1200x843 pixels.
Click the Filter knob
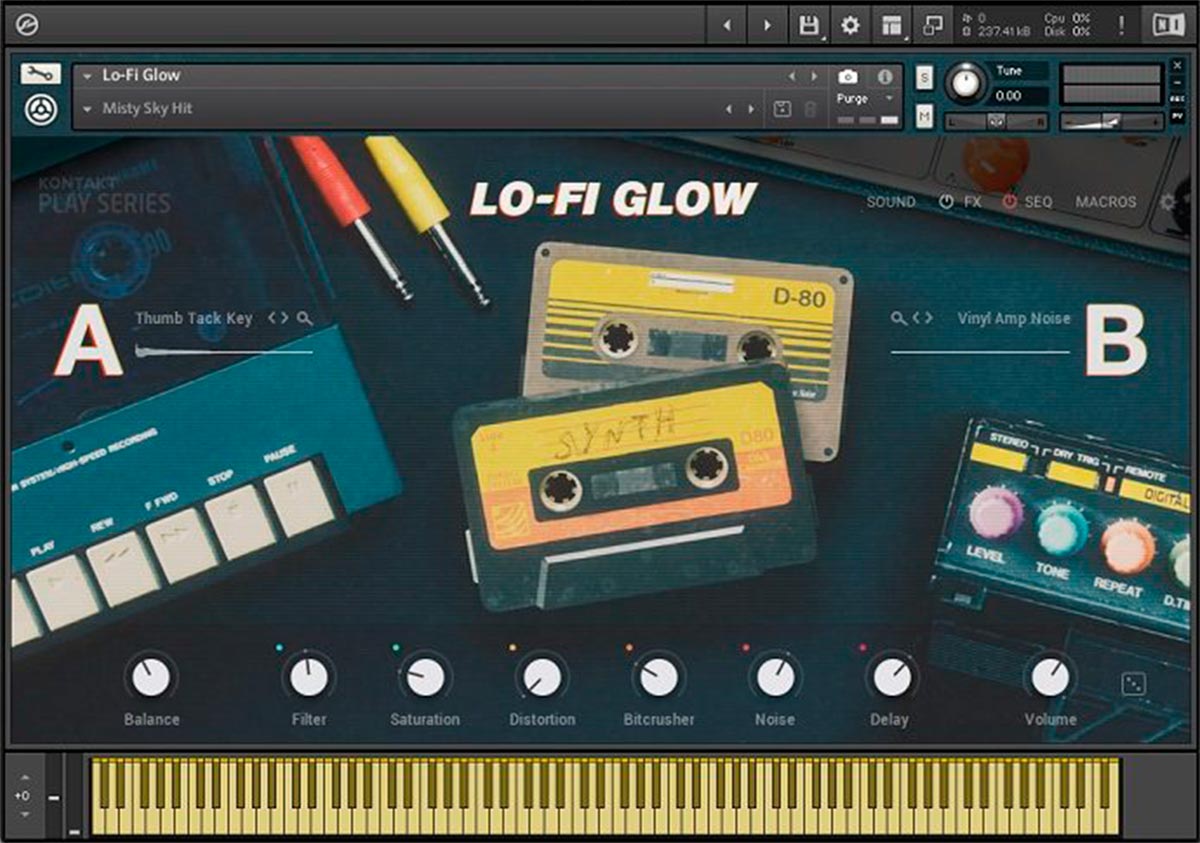click(309, 677)
